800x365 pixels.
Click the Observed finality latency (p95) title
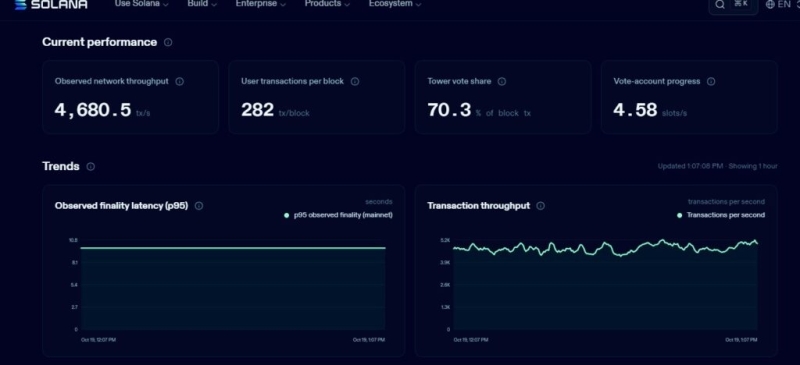click(x=121, y=206)
